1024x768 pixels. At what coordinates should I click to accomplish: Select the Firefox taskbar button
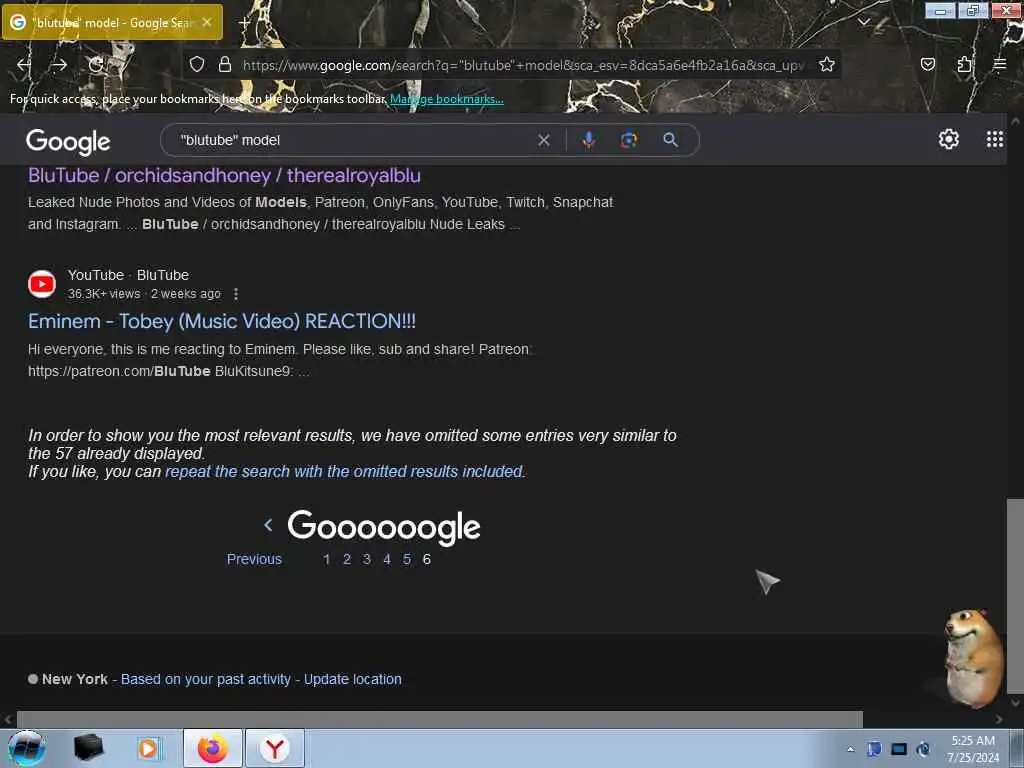pos(212,748)
